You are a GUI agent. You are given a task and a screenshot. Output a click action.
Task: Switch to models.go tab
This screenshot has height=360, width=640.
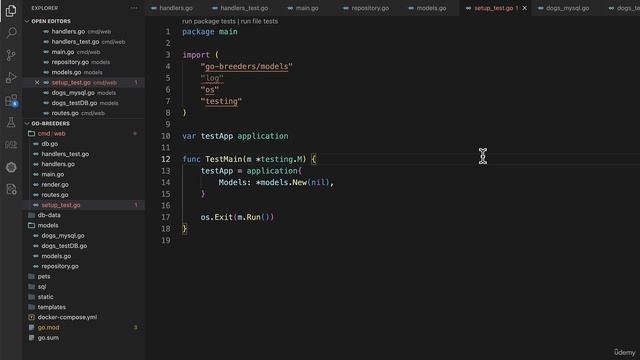tap(431, 8)
